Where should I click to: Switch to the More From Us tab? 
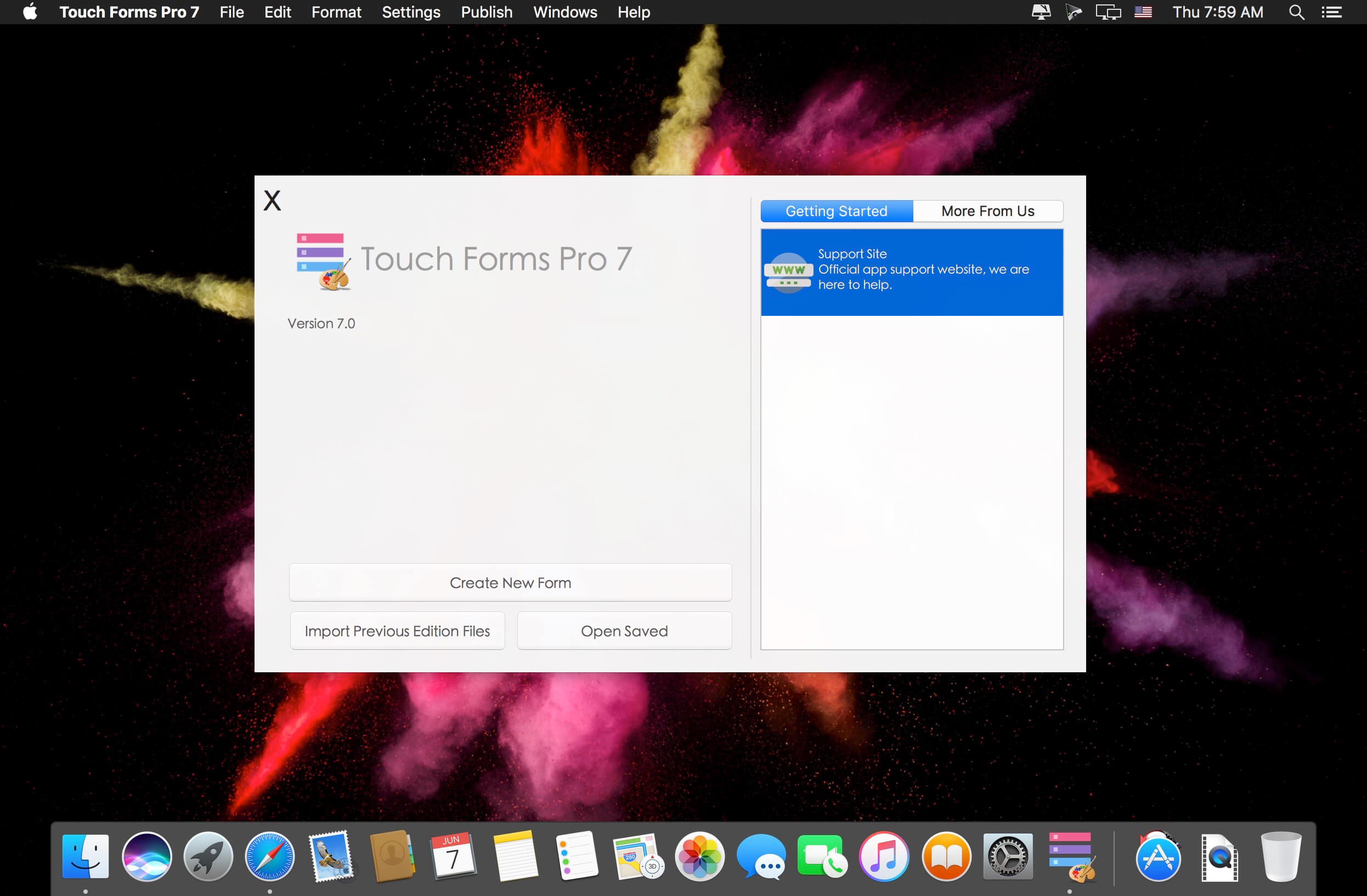tap(987, 211)
